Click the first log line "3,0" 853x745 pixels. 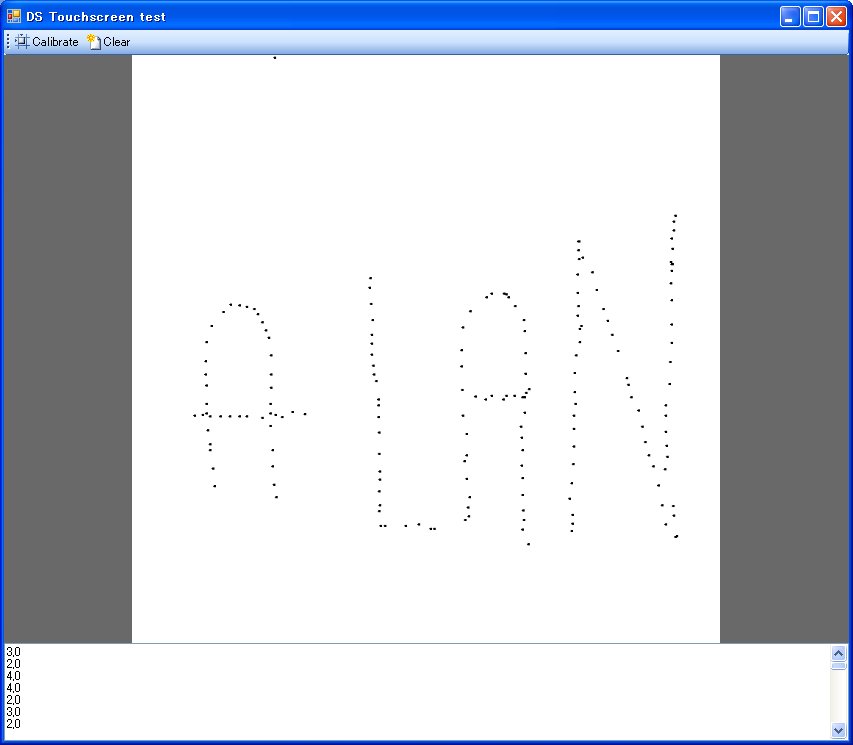tap(13, 652)
